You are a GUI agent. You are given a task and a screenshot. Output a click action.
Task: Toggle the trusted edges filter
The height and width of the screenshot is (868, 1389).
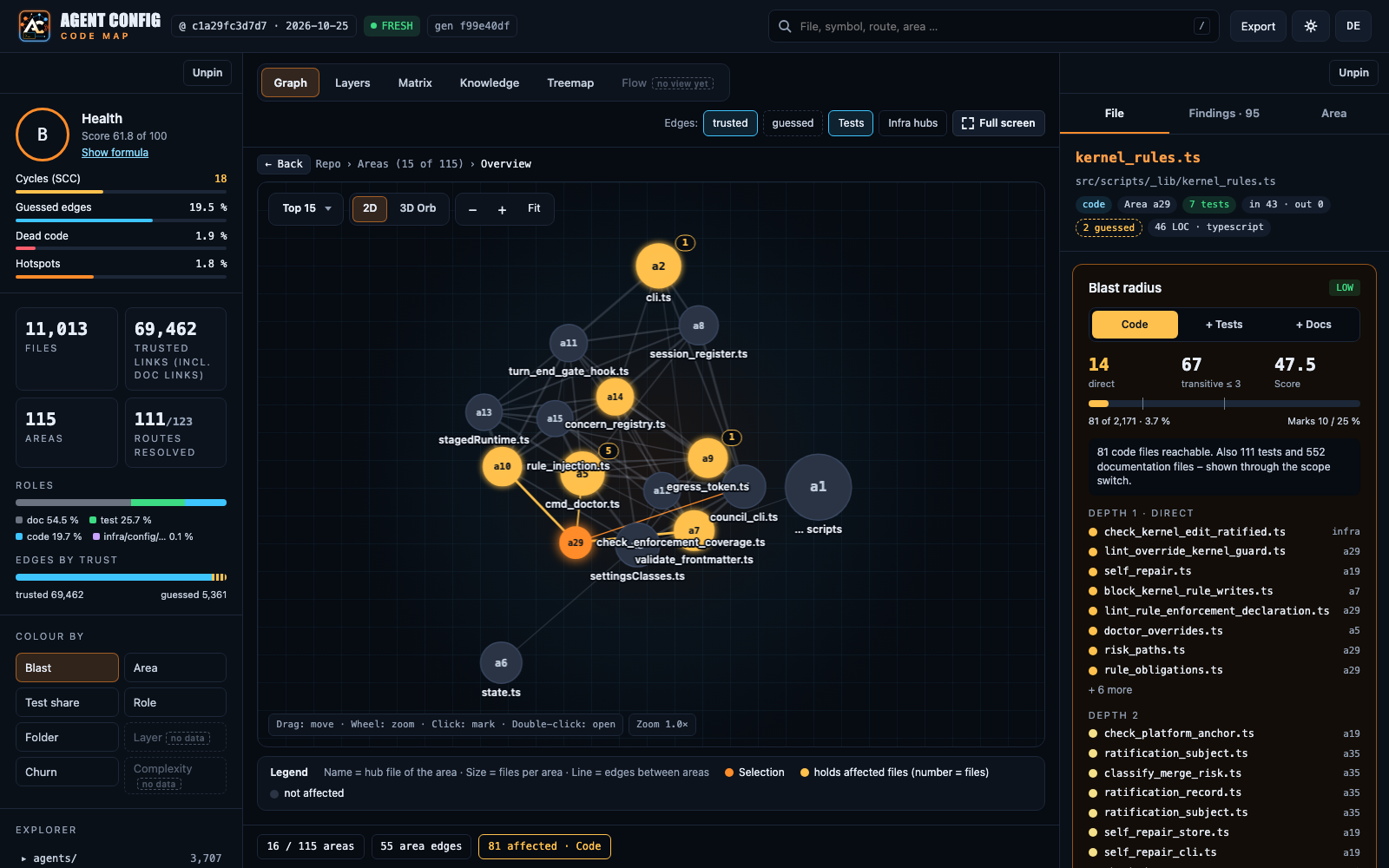point(730,123)
